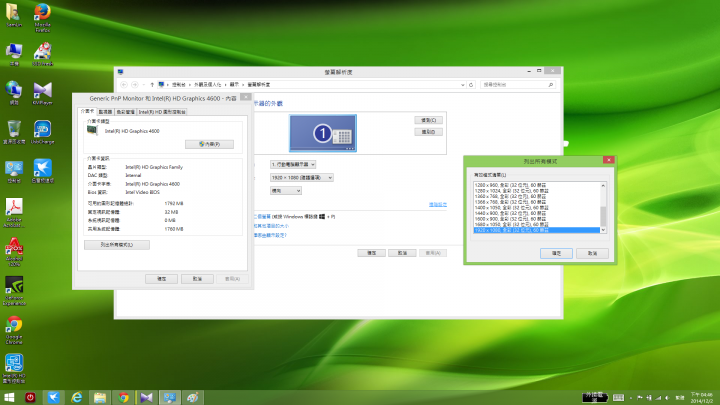Click Cancel in the Screen Resolution window
This screenshot has height=405, width=720.
(x=402, y=253)
